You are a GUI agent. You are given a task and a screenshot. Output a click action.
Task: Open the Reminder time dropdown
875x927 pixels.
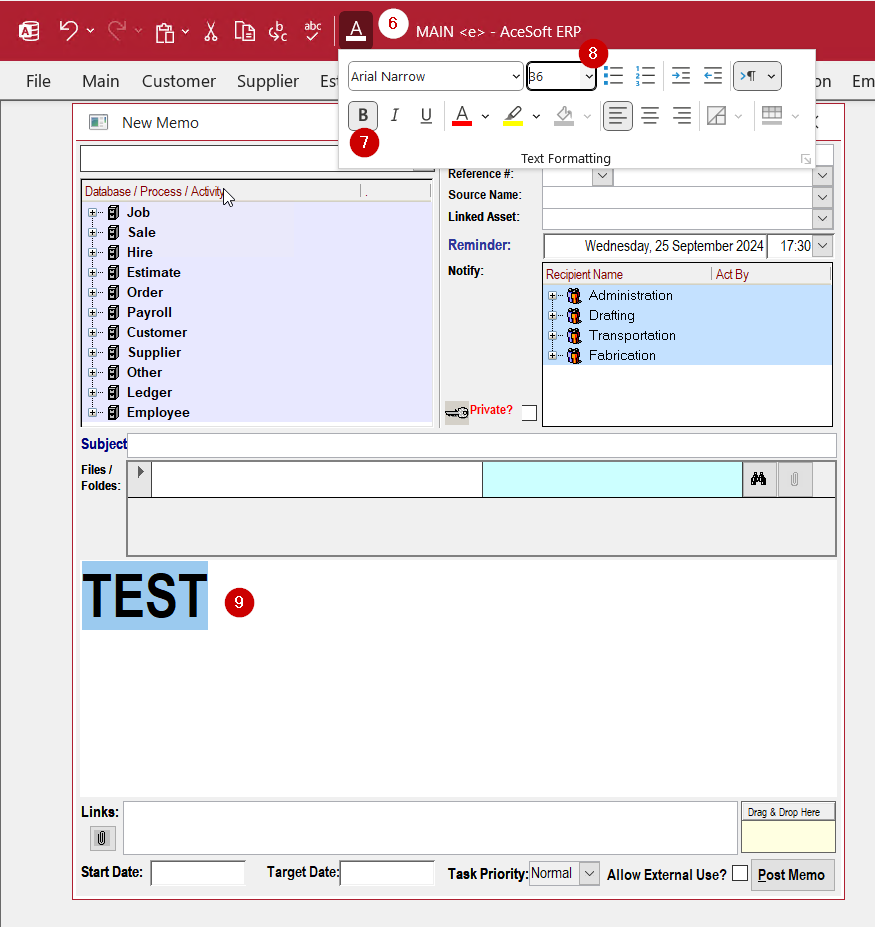pyautogui.click(x=822, y=245)
